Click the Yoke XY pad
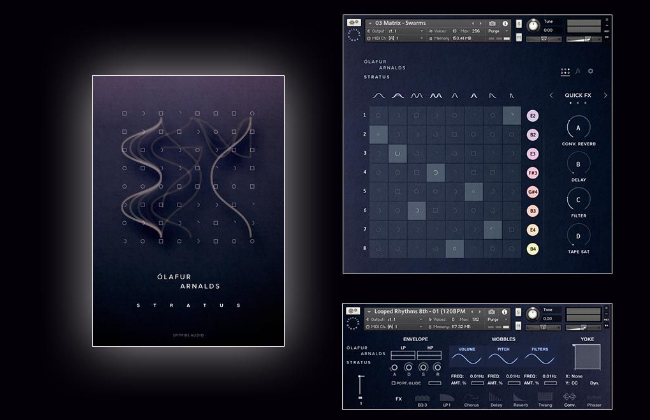650x420 pixels. [587, 357]
